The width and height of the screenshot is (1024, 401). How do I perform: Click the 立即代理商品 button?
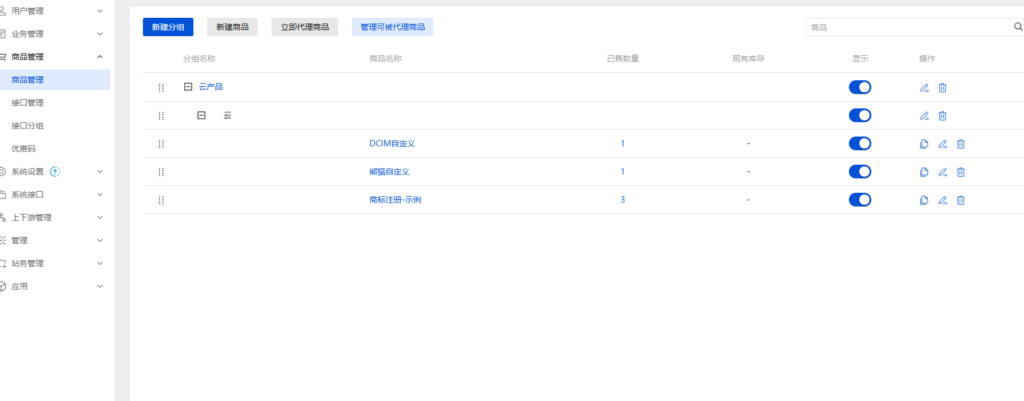coord(305,27)
